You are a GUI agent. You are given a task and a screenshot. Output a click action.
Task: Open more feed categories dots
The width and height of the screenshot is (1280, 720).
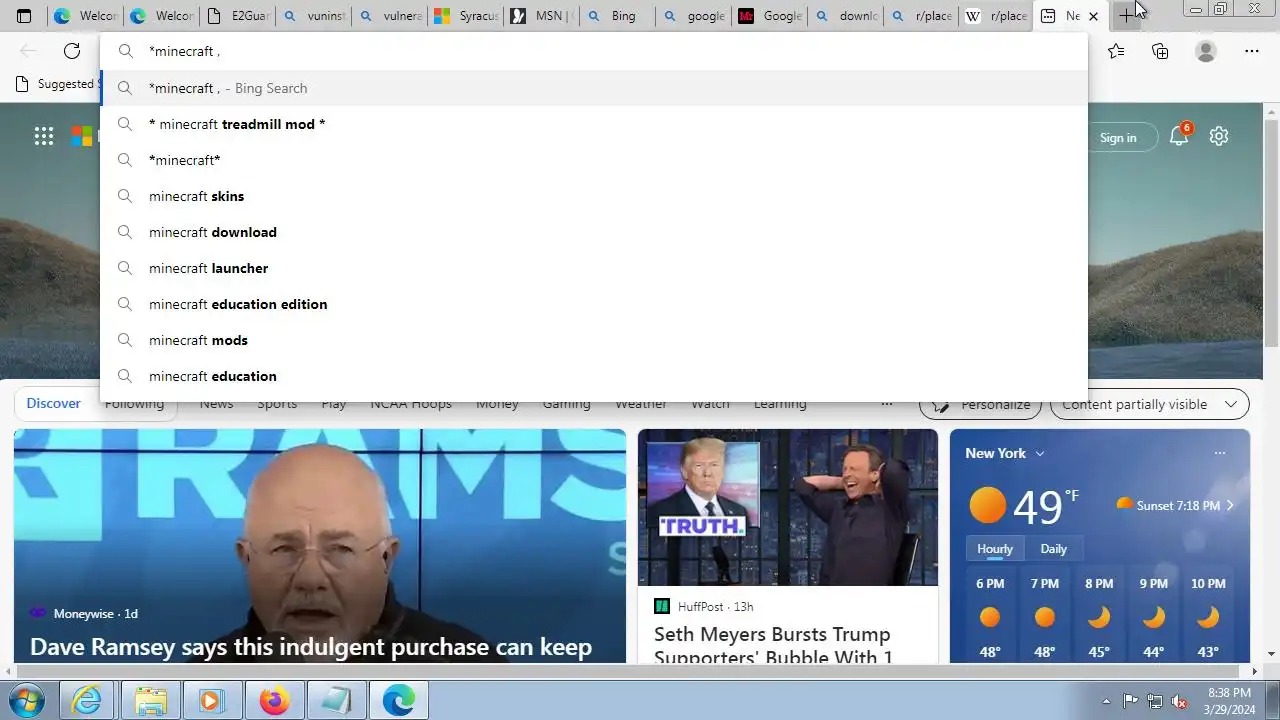coord(887,404)
